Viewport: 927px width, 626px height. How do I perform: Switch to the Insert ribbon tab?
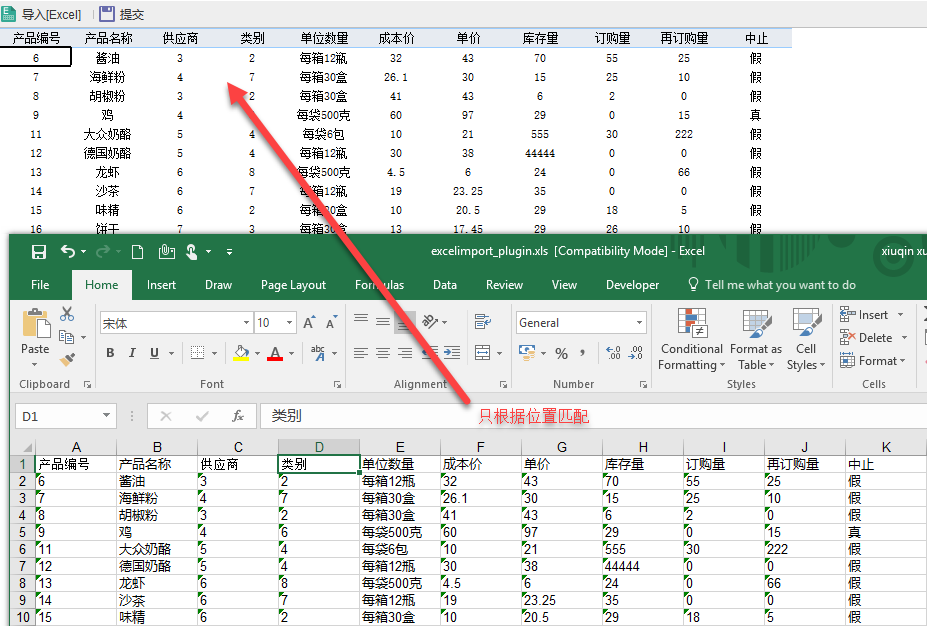pos(161,285)
